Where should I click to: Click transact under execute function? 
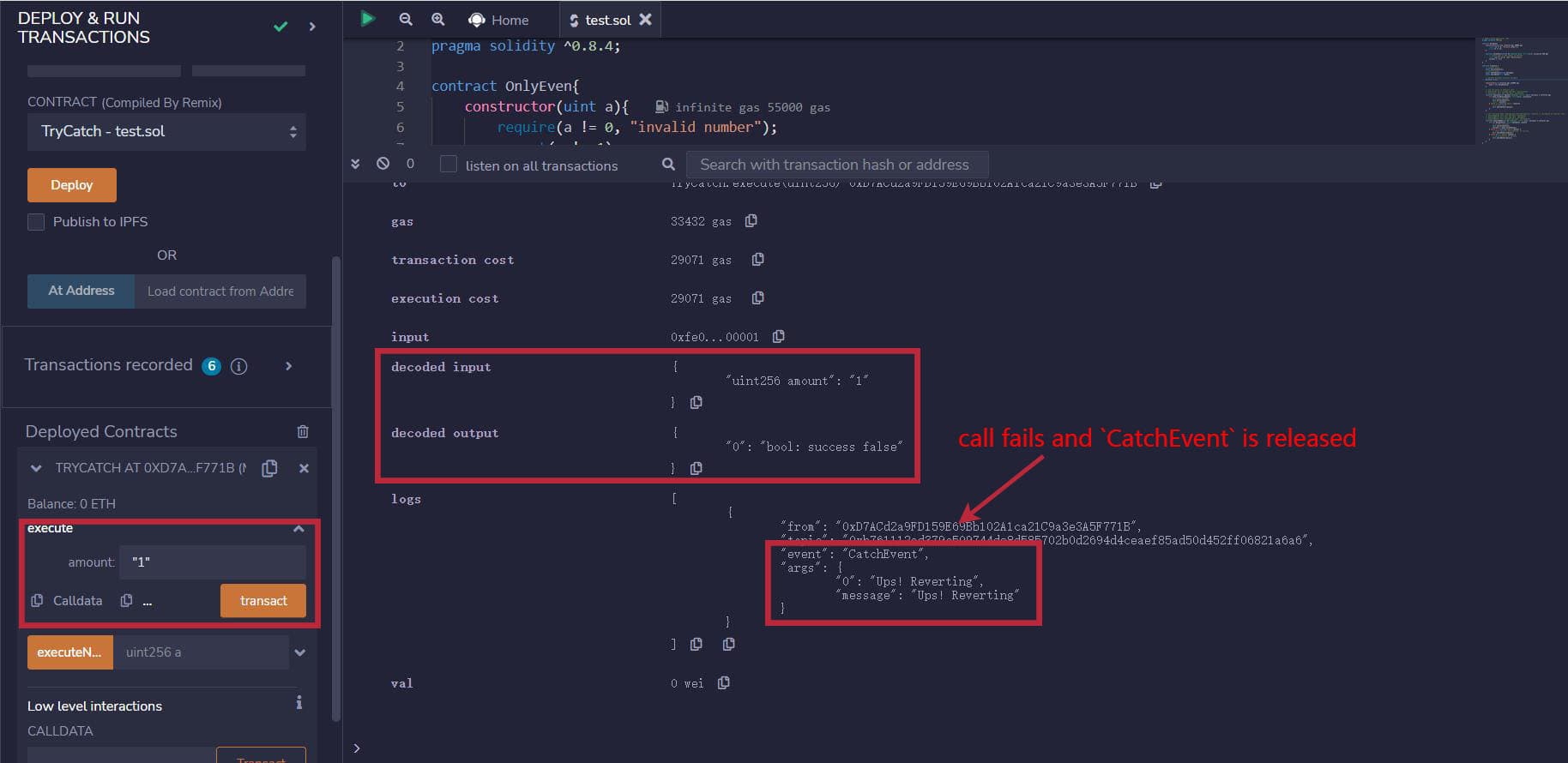click(x=262, y=601)
